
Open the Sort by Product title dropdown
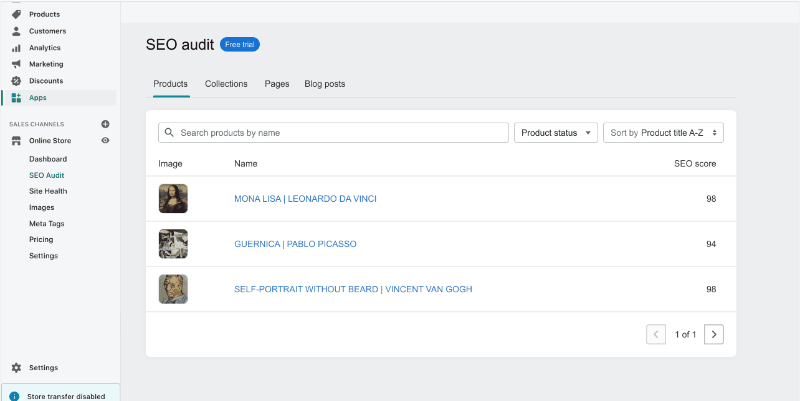pyautogui.click(x=663, y=133)
